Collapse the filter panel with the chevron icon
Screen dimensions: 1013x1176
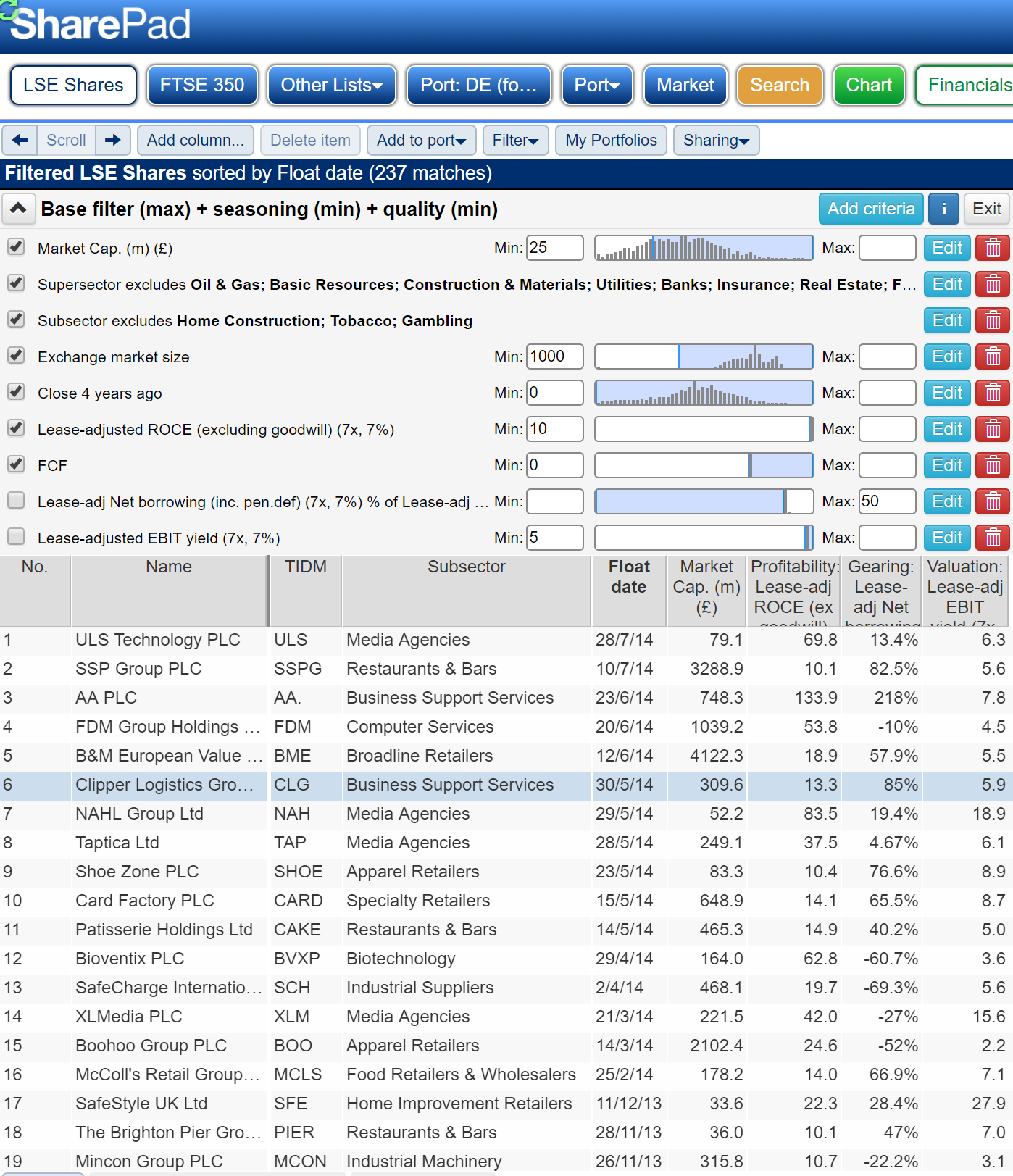[18, 209]
